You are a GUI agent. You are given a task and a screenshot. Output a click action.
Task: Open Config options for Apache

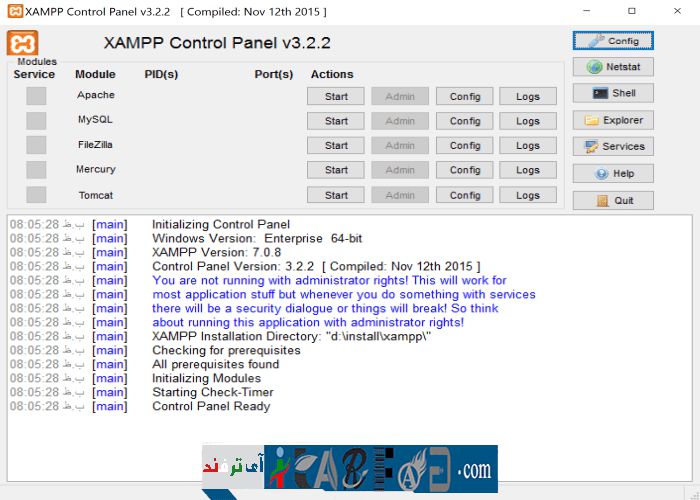tap(465, 96)
